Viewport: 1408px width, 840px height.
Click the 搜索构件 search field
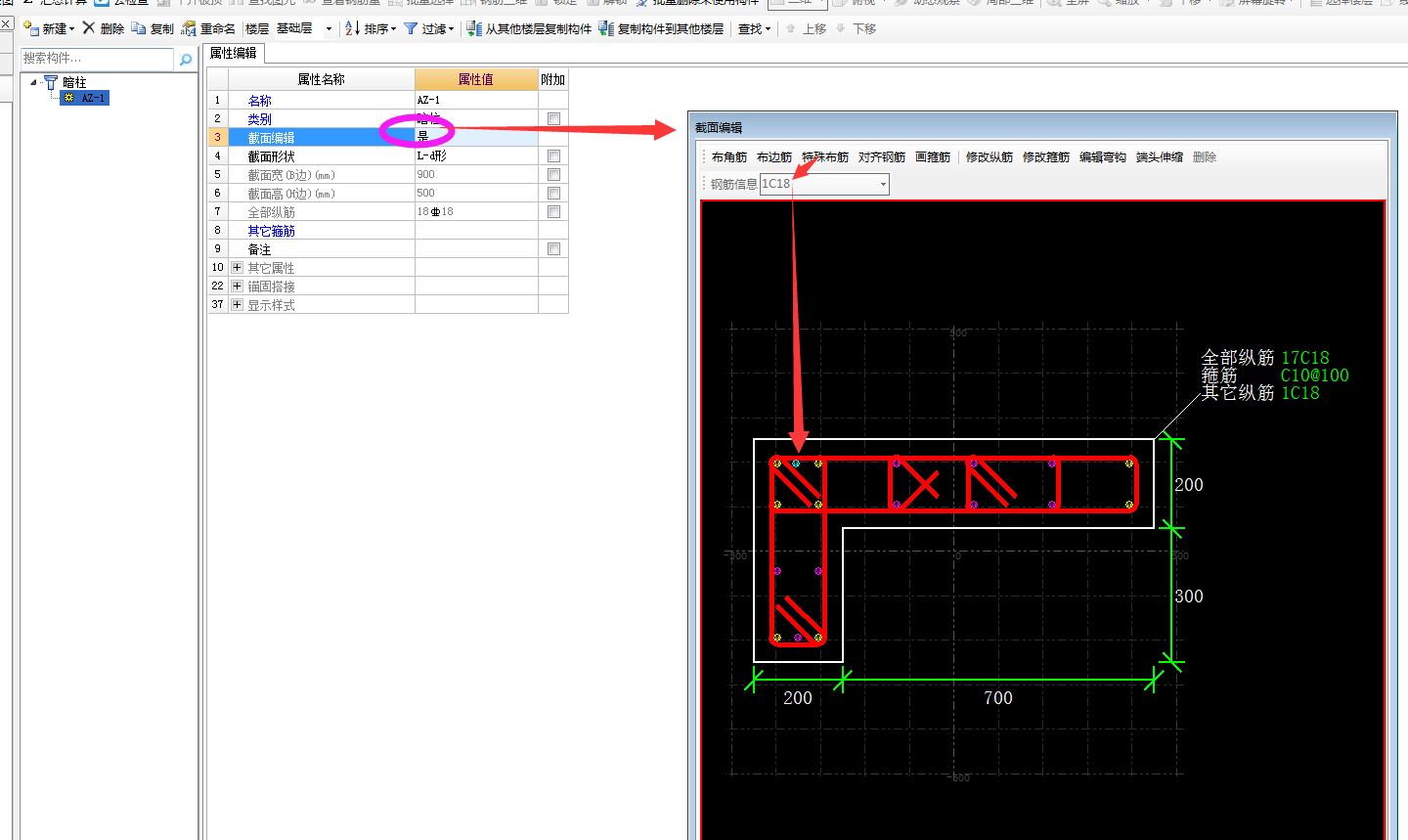pyautogui.click(x=98, y=59)
